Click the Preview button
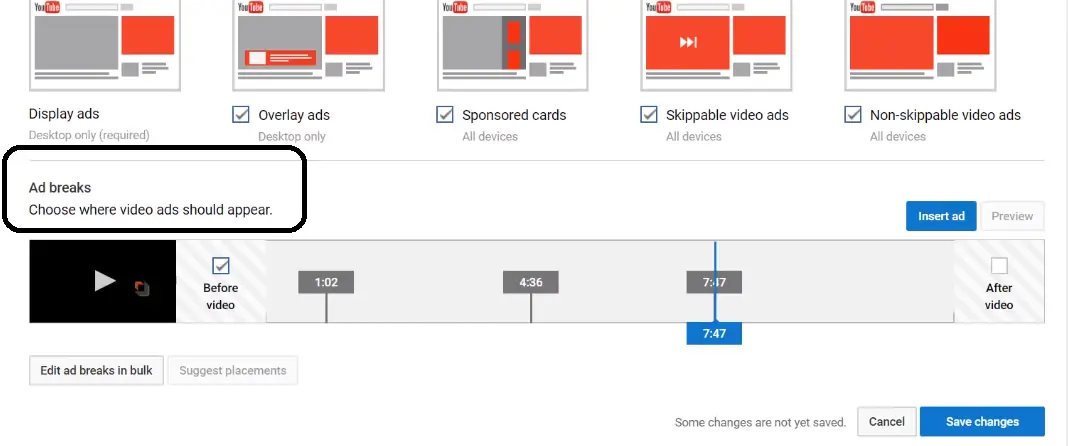1068x446 pixels. point(1012,216)
